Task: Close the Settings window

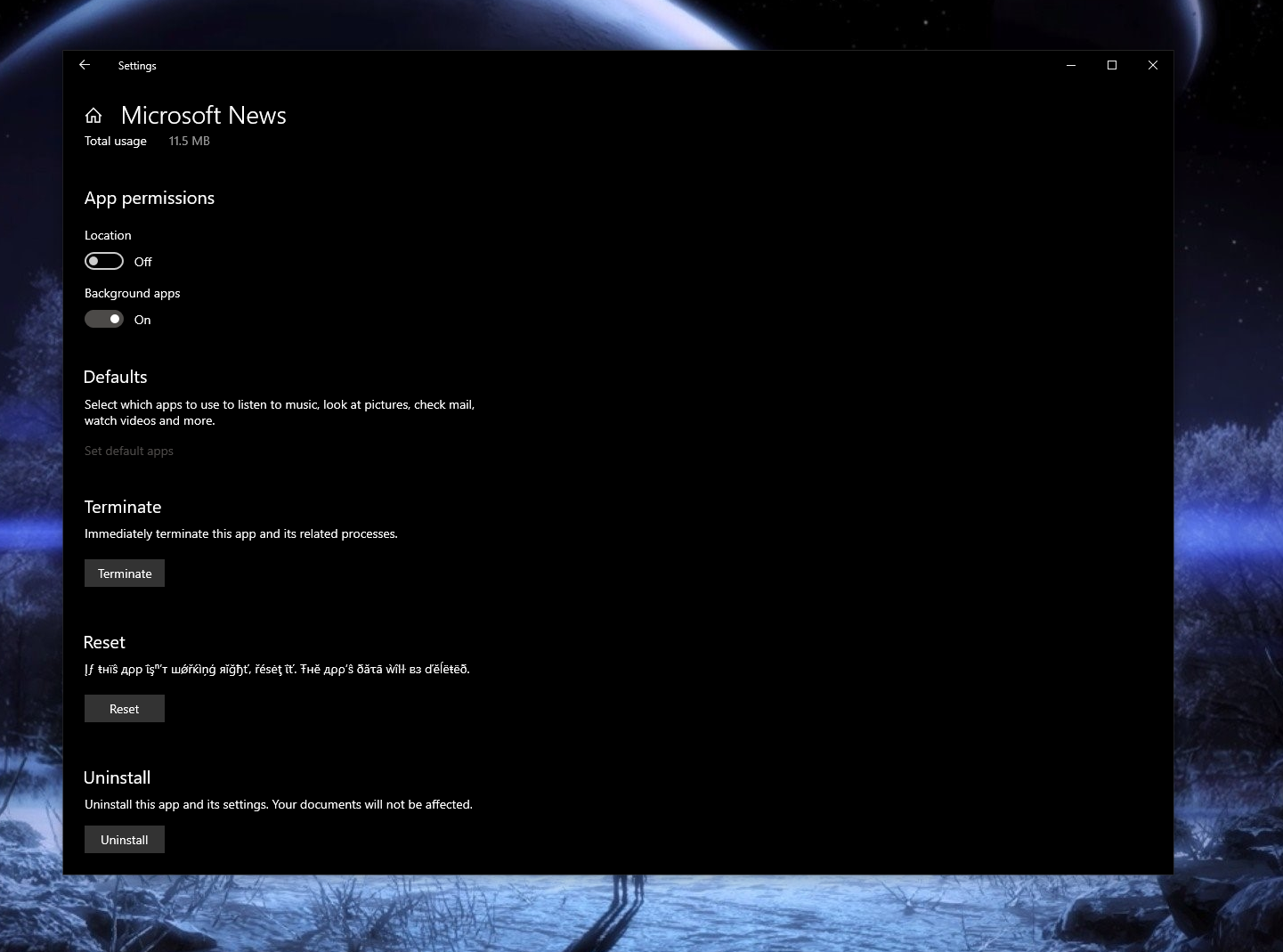Action: tap(1153, 65)
